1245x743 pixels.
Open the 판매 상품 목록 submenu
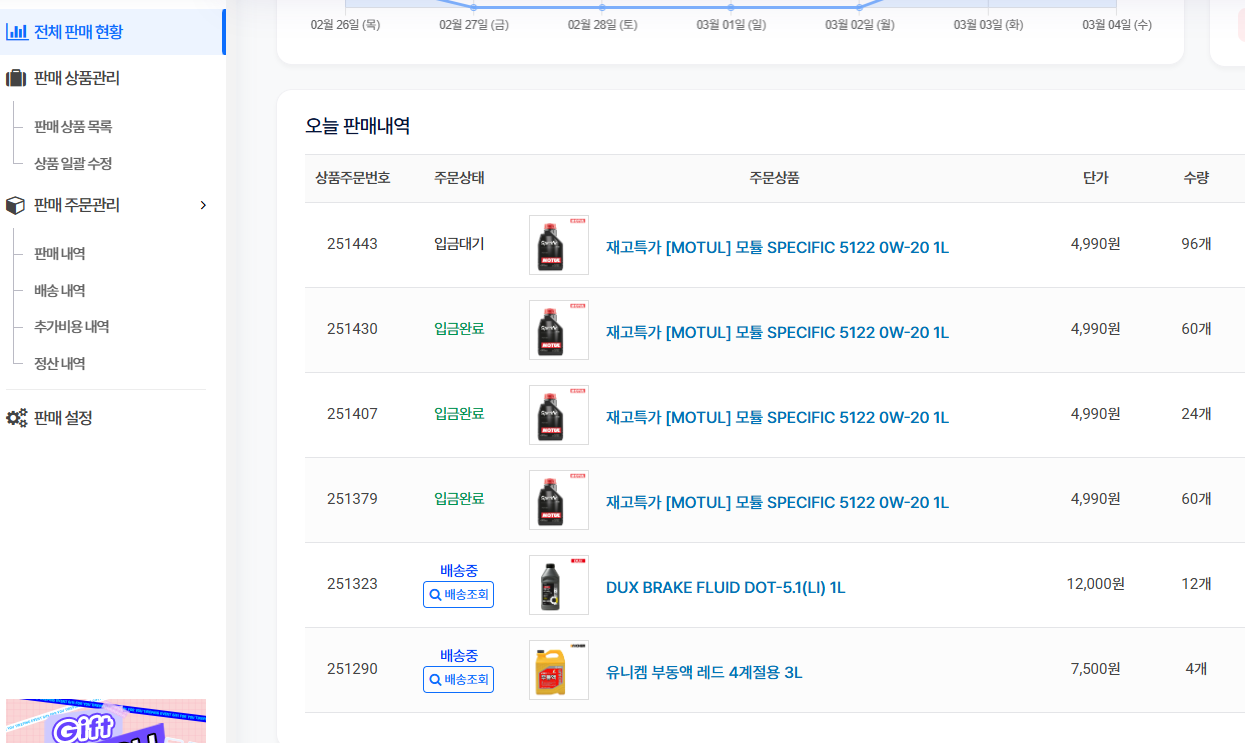(x=73, y=127)
